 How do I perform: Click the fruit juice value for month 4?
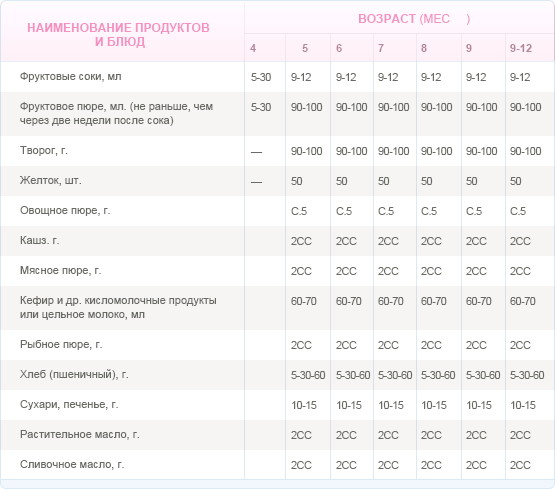[261, 77]
